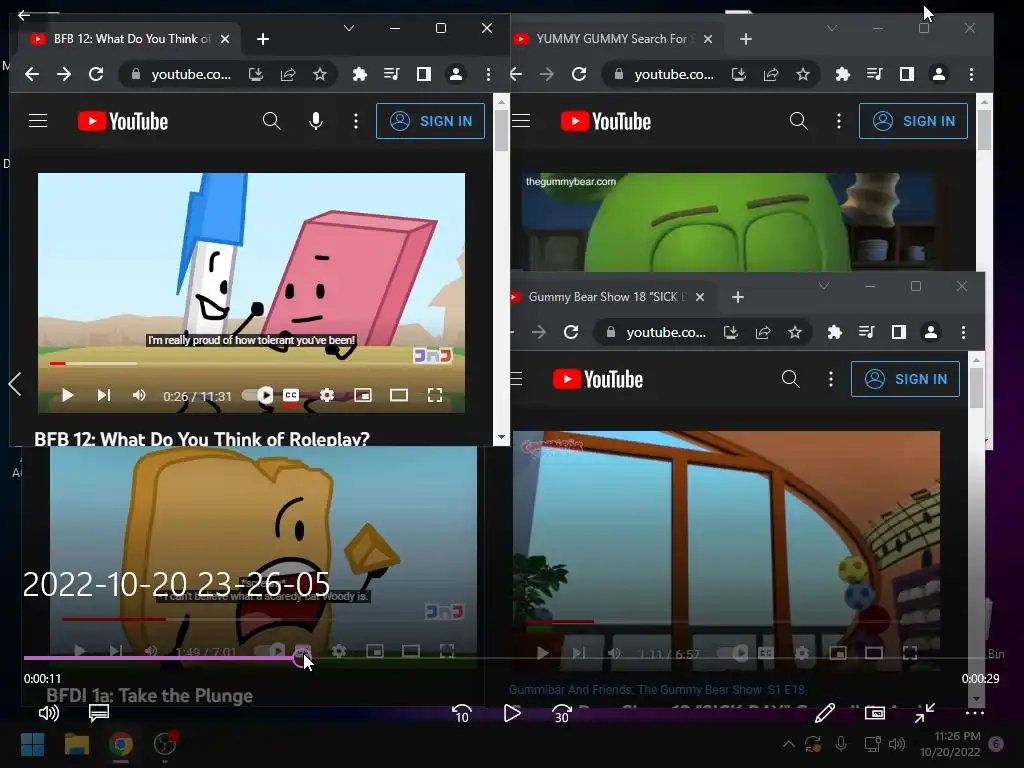
Task: Mute the BFB 12 YouTube video
Action: [138, 395]
